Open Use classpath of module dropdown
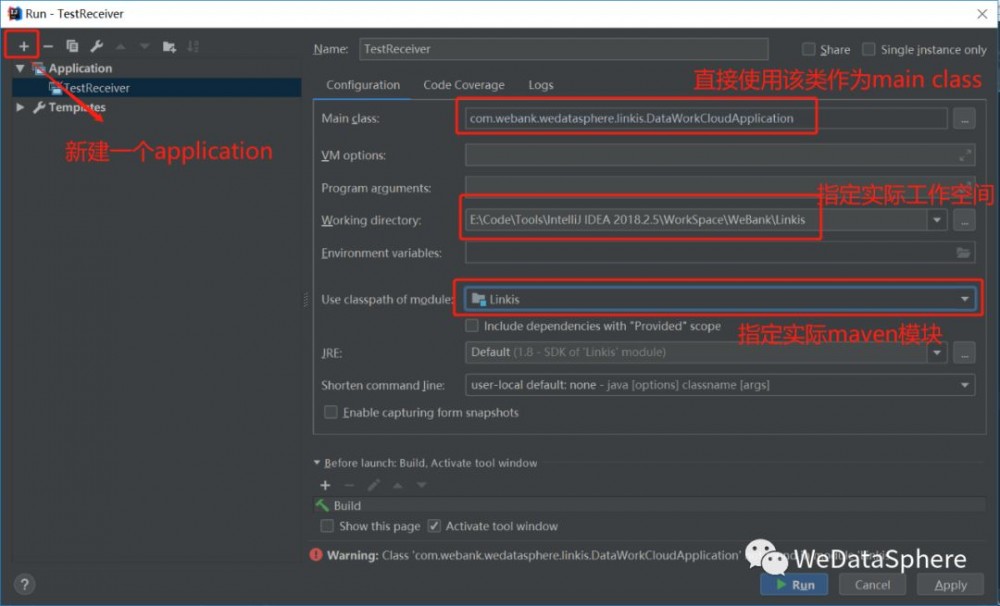This screenshot has height=606, width=1000. click(964, 299)
